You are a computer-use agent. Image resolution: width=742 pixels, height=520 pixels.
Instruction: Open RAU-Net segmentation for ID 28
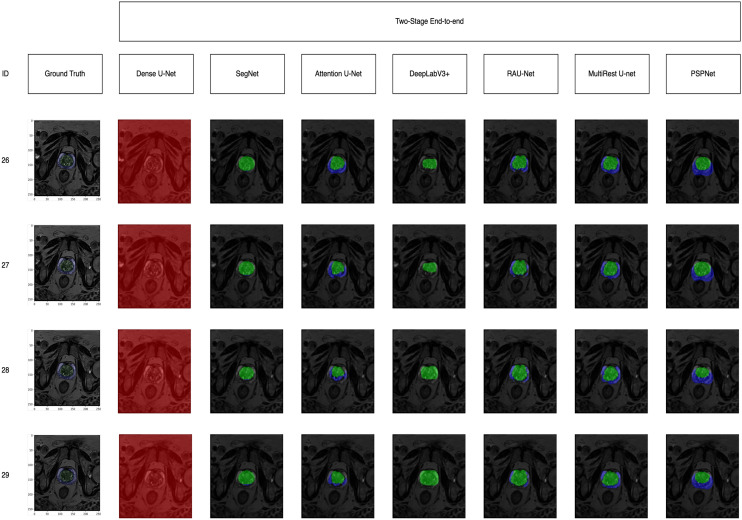[520, 371]
